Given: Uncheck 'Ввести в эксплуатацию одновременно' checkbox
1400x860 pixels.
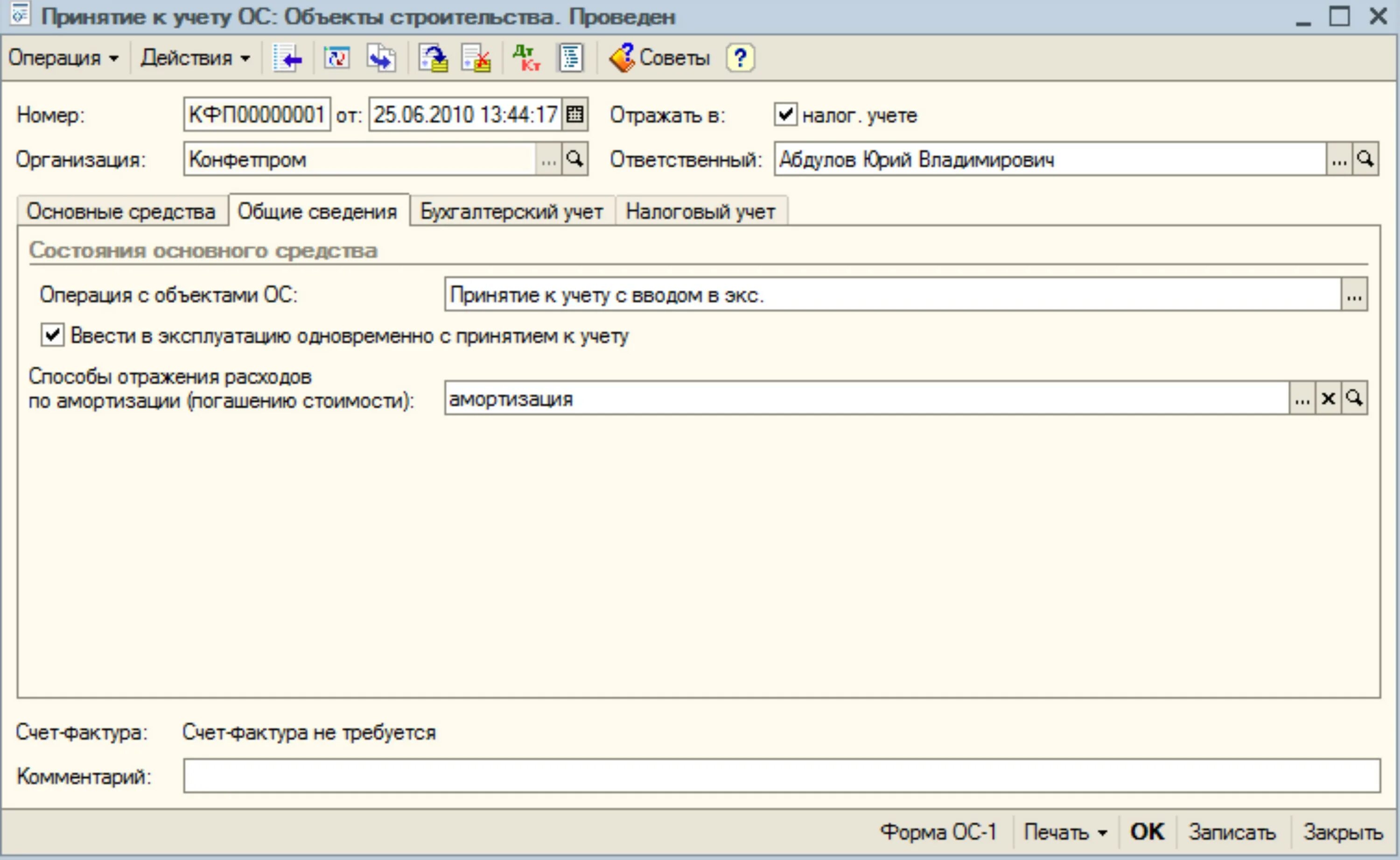Looking at the screenshot, I should (52, 335).
